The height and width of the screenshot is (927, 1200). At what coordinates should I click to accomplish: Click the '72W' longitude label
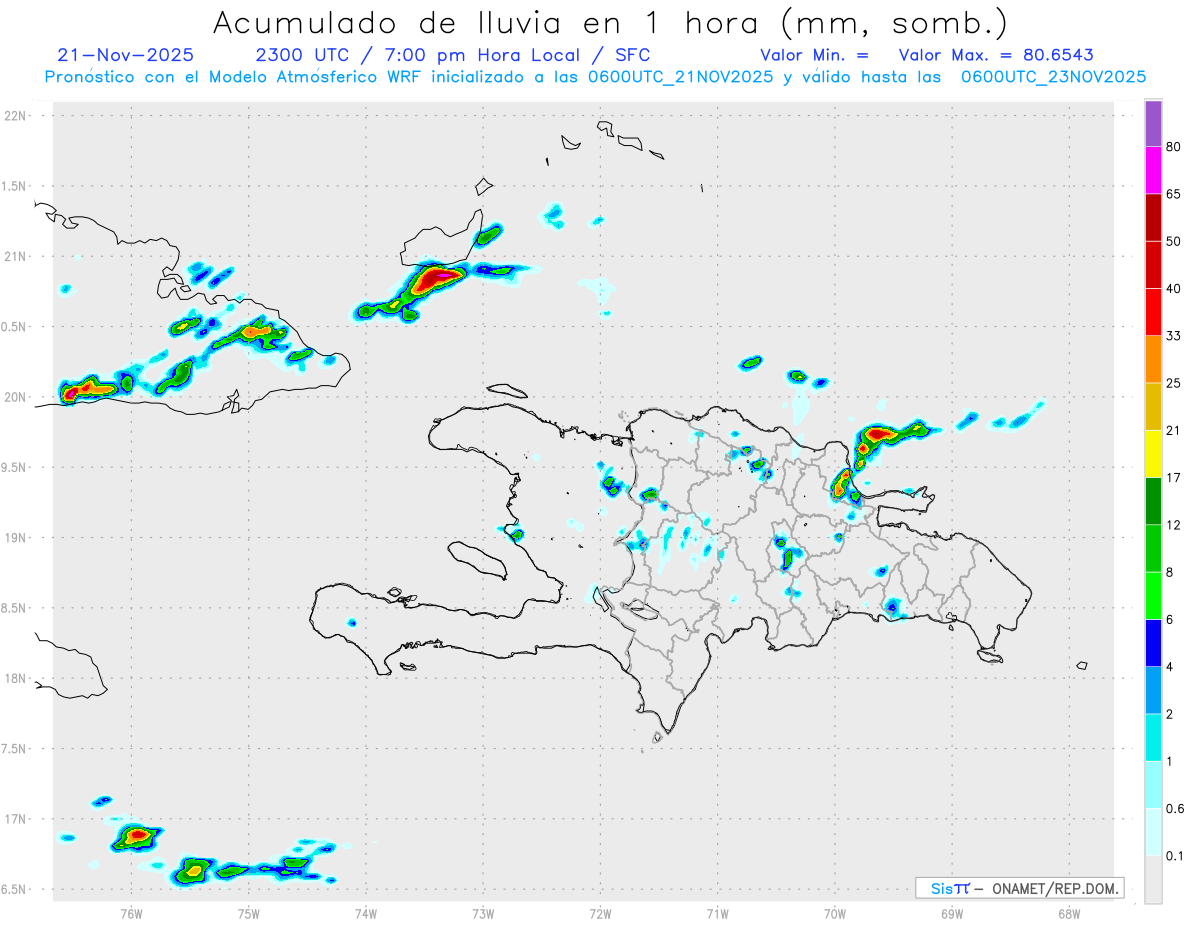coord(600,914)
